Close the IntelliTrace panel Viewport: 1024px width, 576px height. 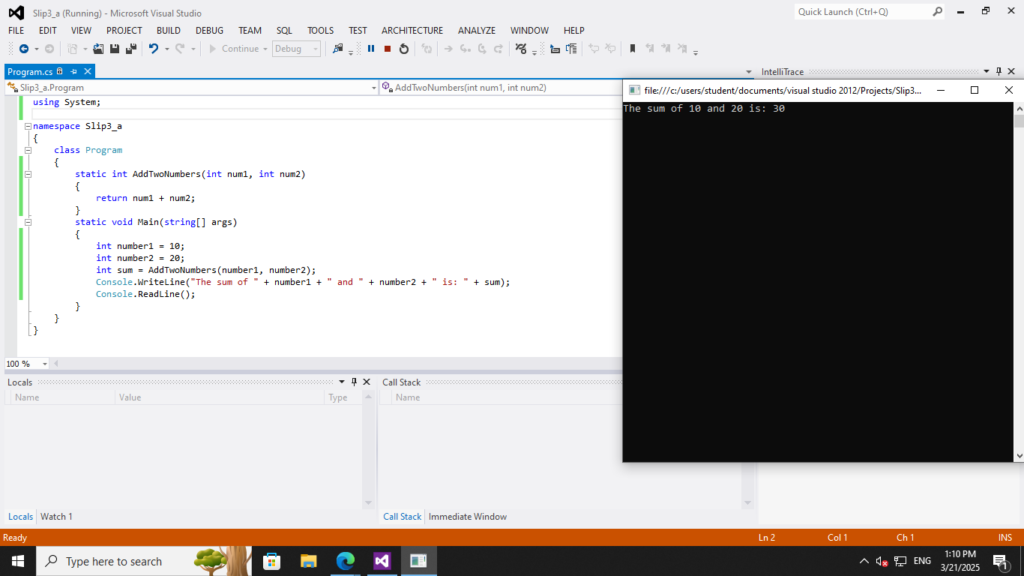coord(1012,71)
